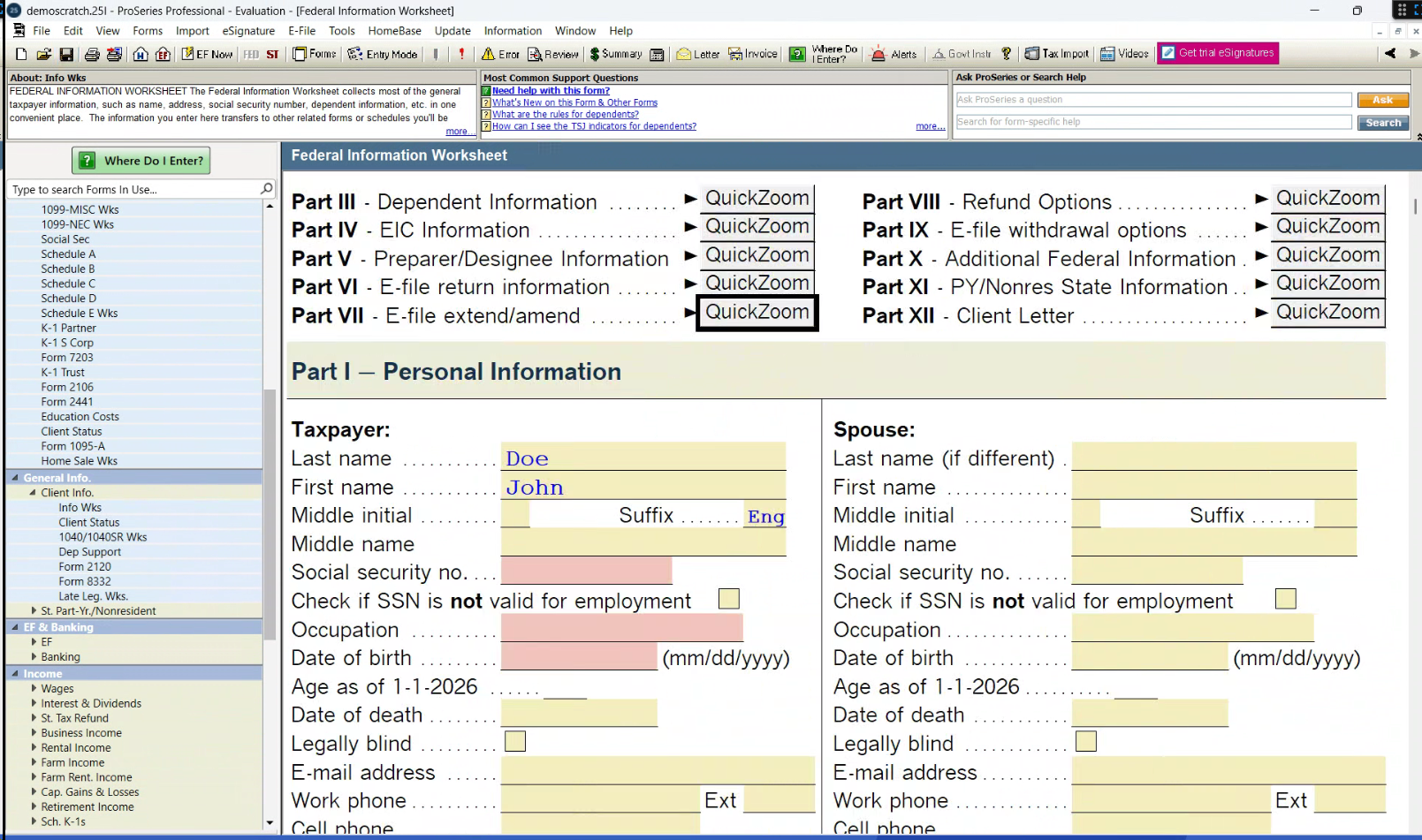Open the Information menu

click(513, 31)
